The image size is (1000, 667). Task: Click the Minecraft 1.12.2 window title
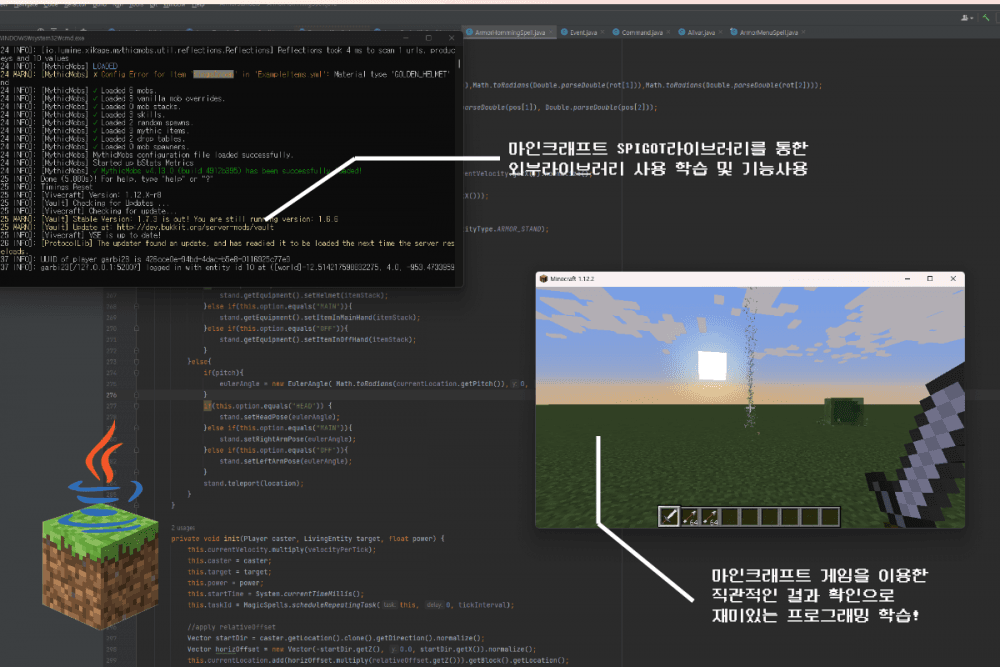[x=572, y=279]
